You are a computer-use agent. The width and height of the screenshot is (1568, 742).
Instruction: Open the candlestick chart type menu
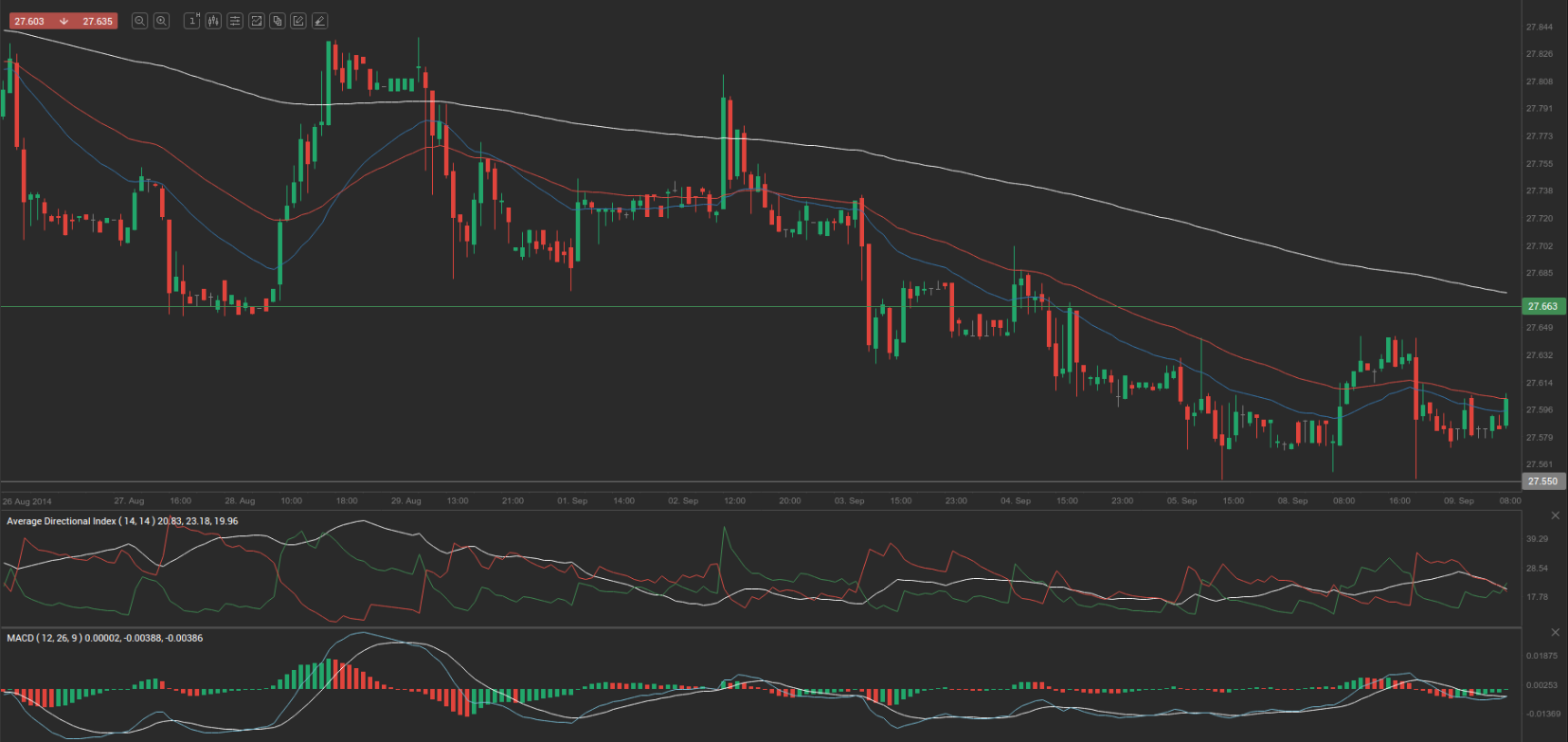213,21
